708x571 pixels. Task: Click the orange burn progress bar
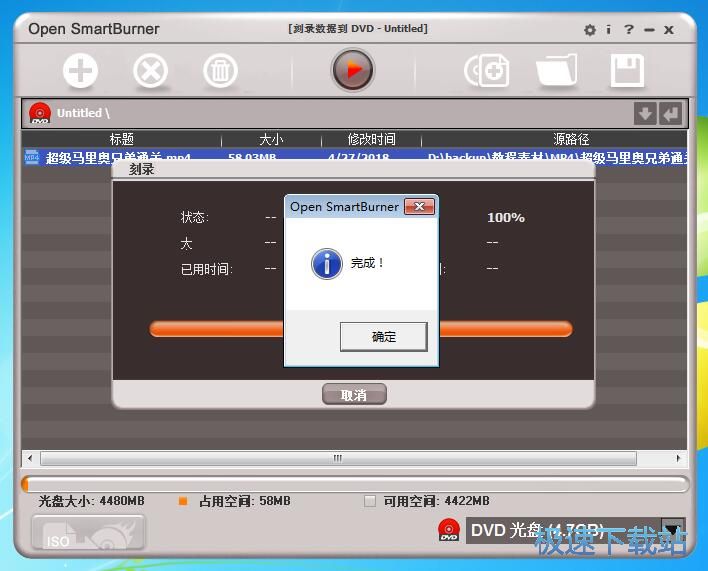pos(361,329)
